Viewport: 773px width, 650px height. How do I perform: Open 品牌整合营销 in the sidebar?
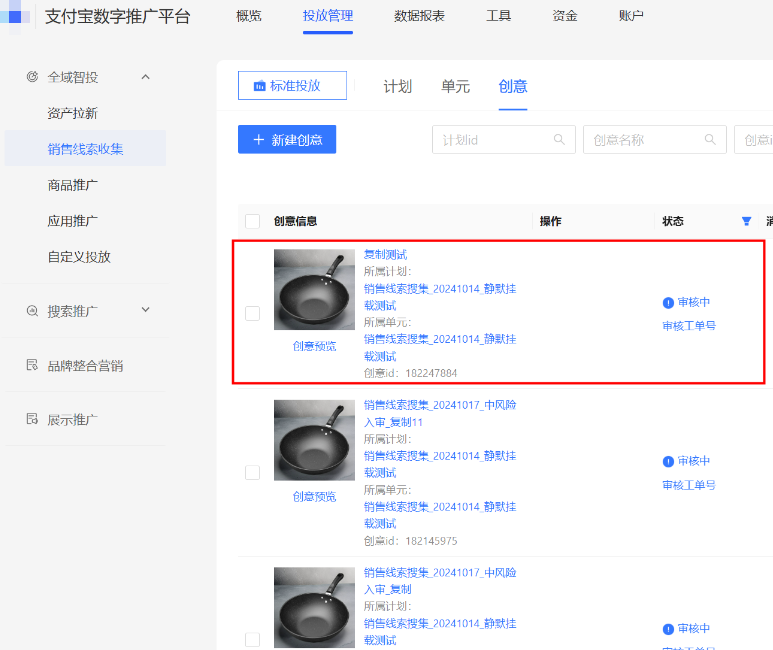pyautogui.click(x=85, y=365)
